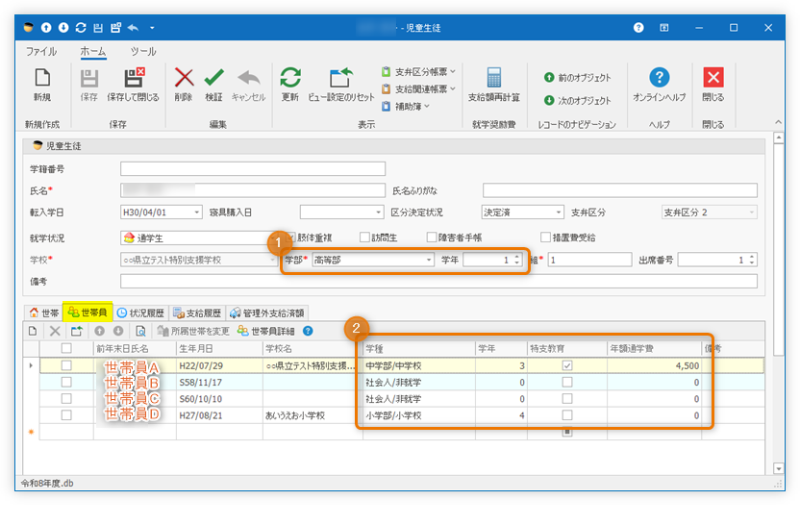The height and width of the screenshot is (505, 800).
Task: Click the 保存 save icon in ribbon
Action: 89,79
